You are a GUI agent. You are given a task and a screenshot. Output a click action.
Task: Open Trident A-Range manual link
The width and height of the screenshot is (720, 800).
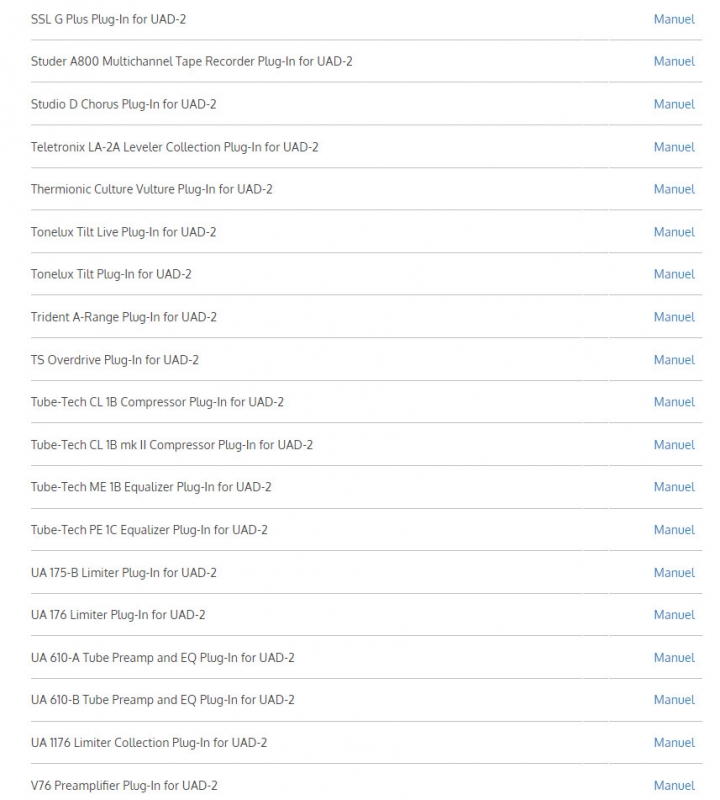674,317
